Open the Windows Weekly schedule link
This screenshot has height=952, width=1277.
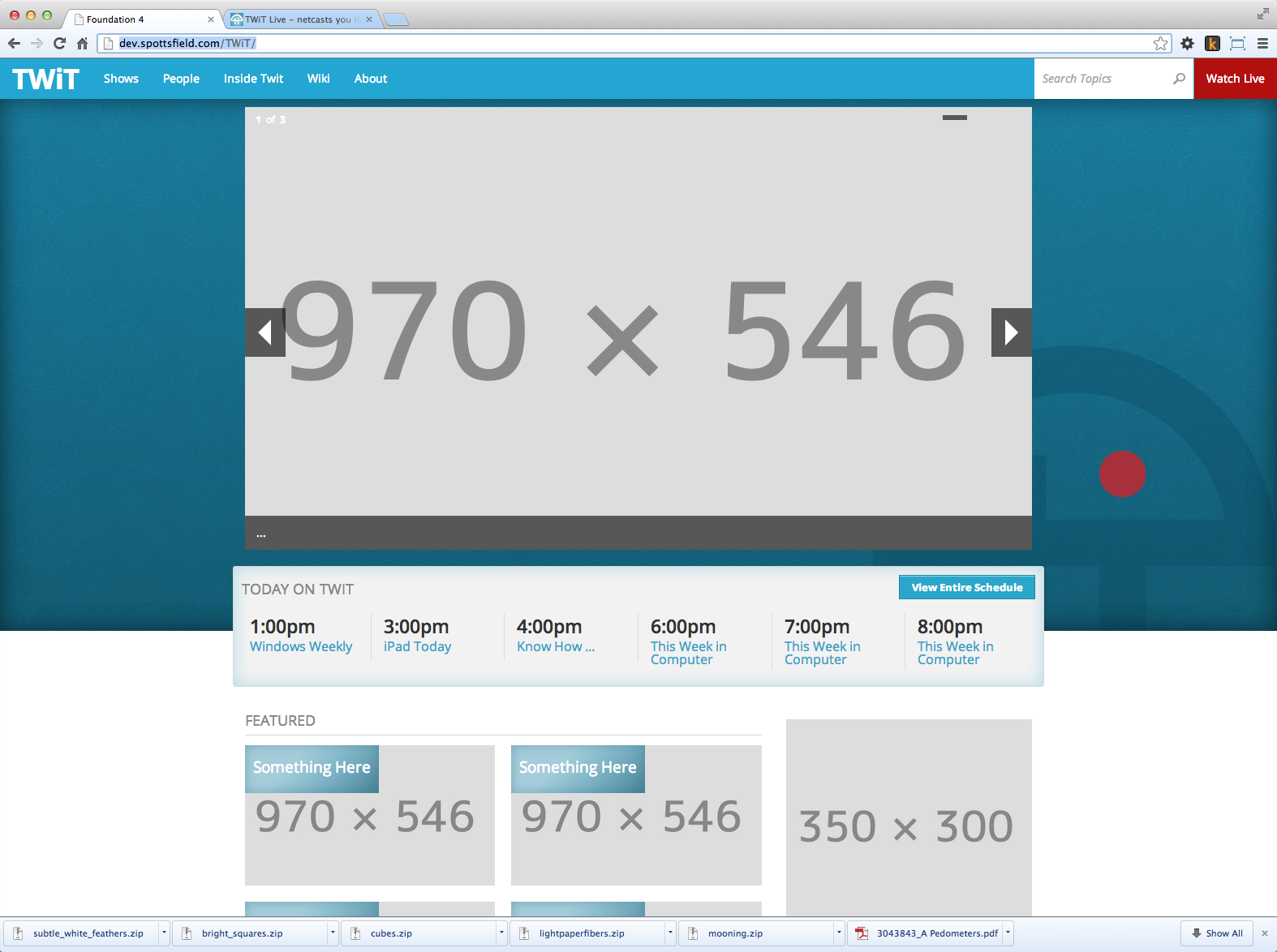click(301, 646)
